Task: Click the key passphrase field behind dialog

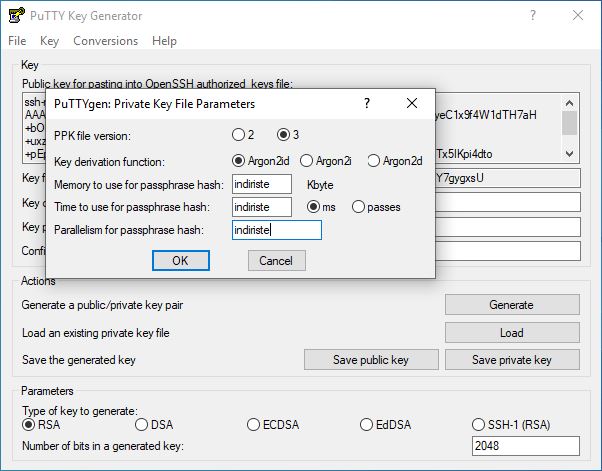Action: point(508,227)
